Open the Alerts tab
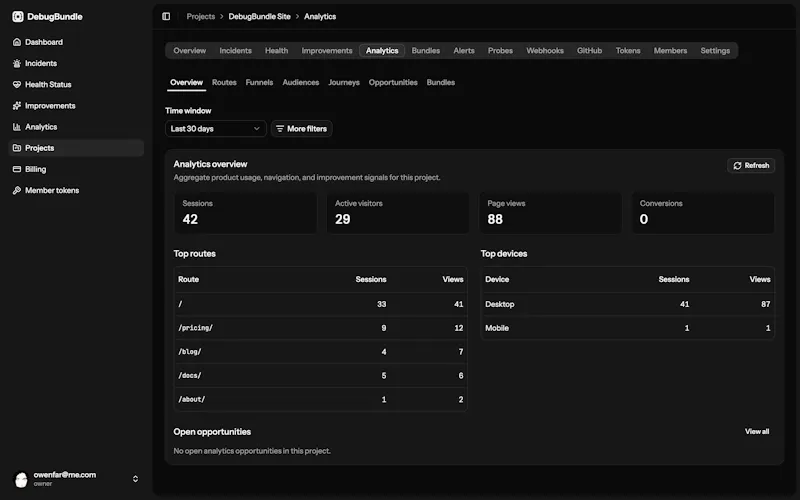800x500 pixels. coord(464,51)
